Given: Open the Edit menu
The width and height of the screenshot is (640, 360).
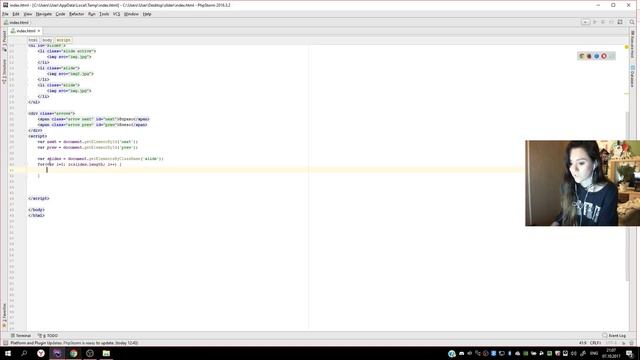Looking at the screenshot, I should tap(16, 14).
